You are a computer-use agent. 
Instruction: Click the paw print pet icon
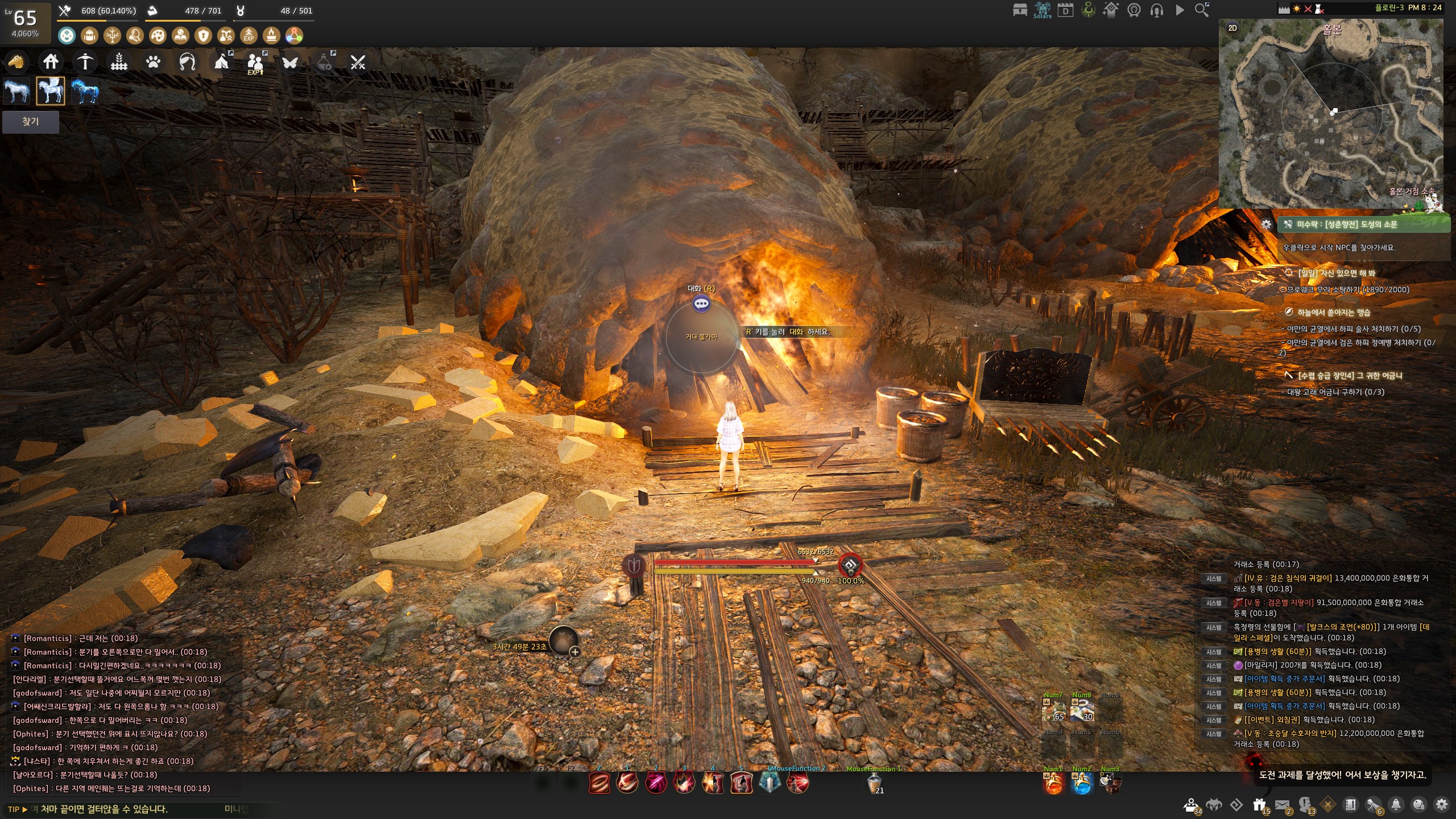click(x=153, y=61)
